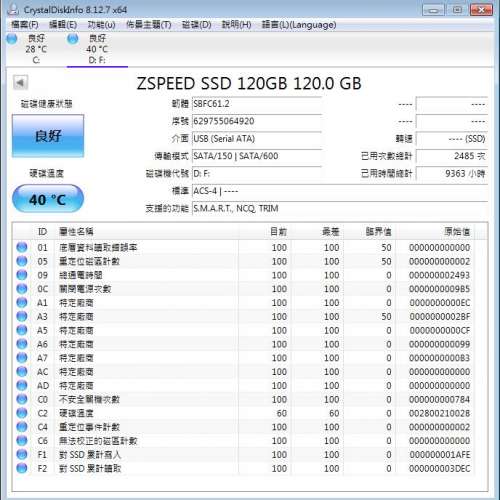Click the 重定位事件計數 attribute name

click(x=89, y=427)
